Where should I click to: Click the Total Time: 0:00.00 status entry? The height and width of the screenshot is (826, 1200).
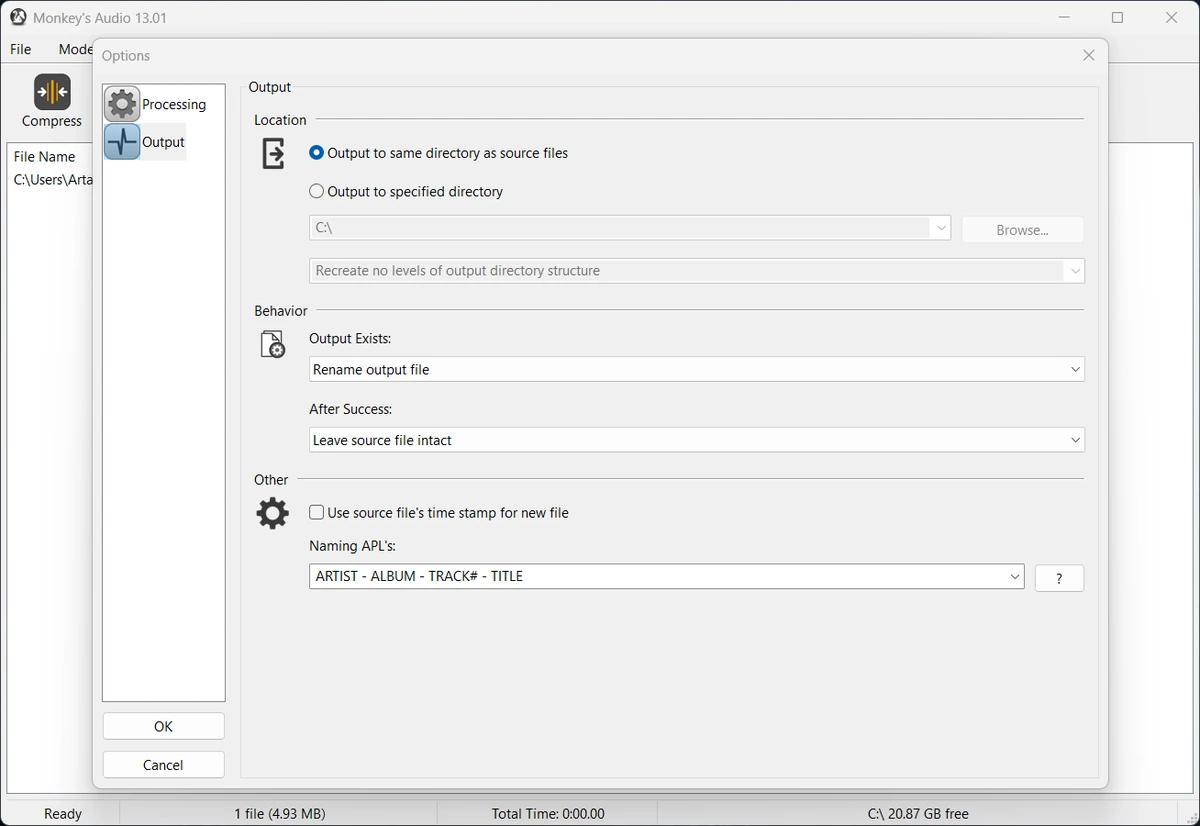tap(548, 813)
